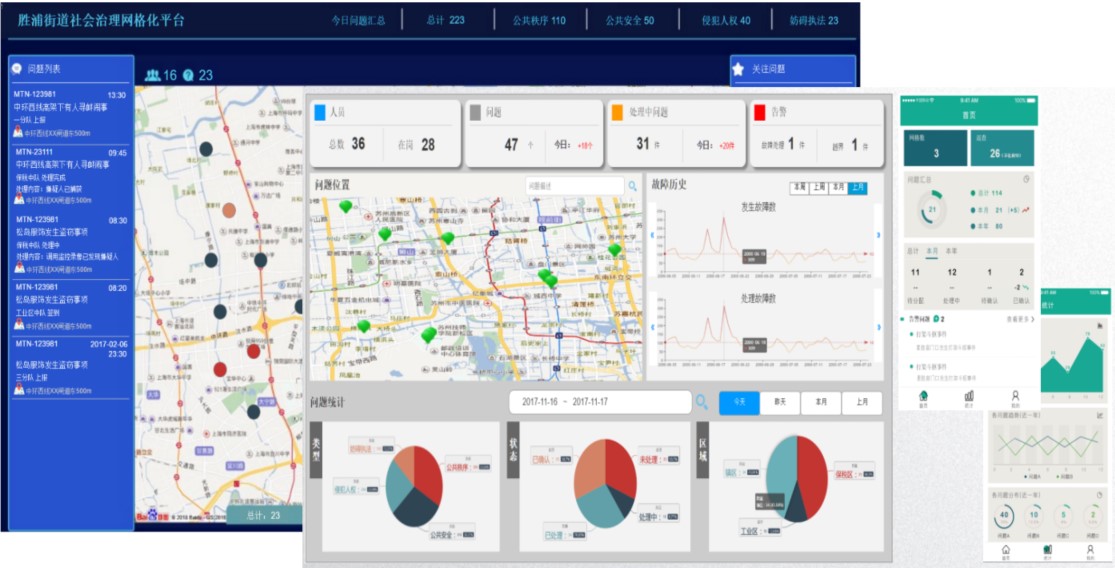Switch to 本月 tab on mobile home screen
This screenshot has width=1115, height=568.
pos(932,251)
